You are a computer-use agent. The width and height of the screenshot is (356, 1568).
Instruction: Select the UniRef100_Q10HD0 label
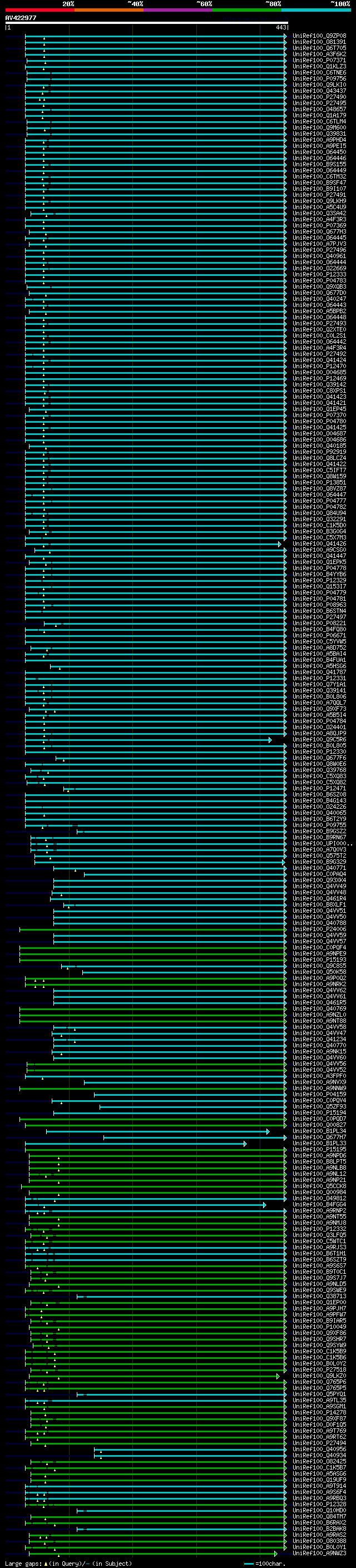[319, 1510]
